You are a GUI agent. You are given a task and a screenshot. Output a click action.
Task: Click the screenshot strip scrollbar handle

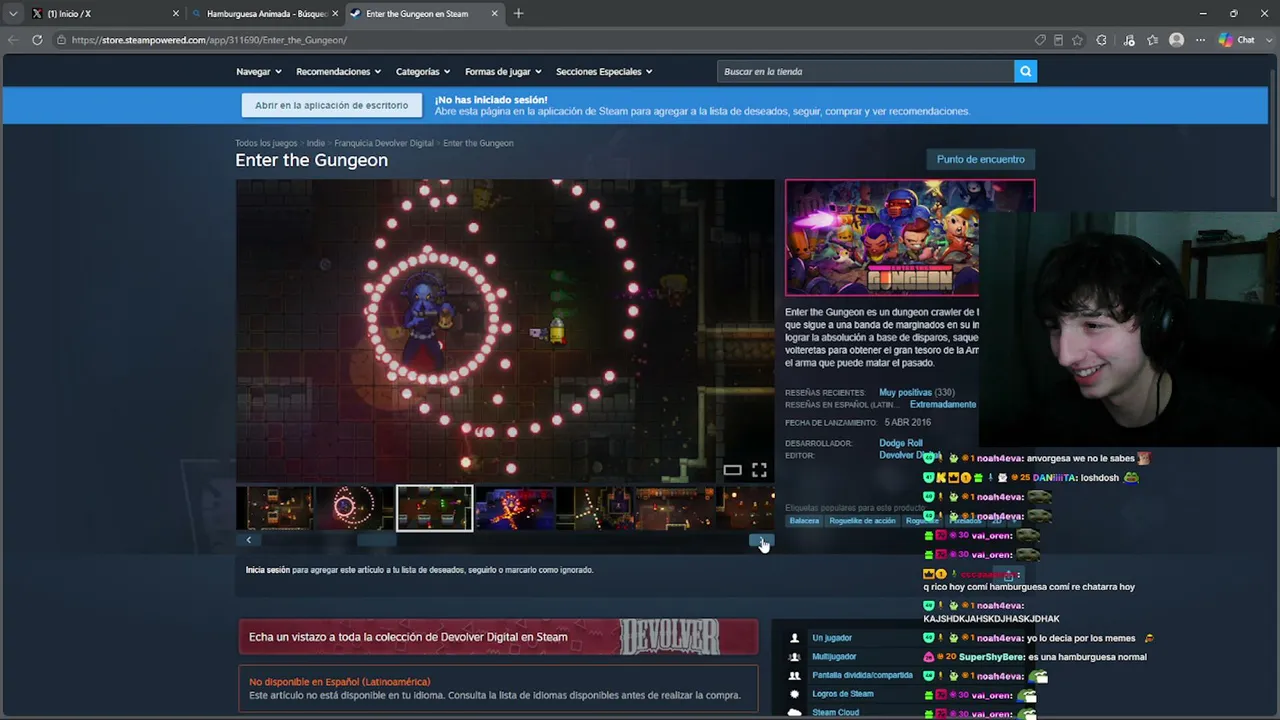[376, 540]
